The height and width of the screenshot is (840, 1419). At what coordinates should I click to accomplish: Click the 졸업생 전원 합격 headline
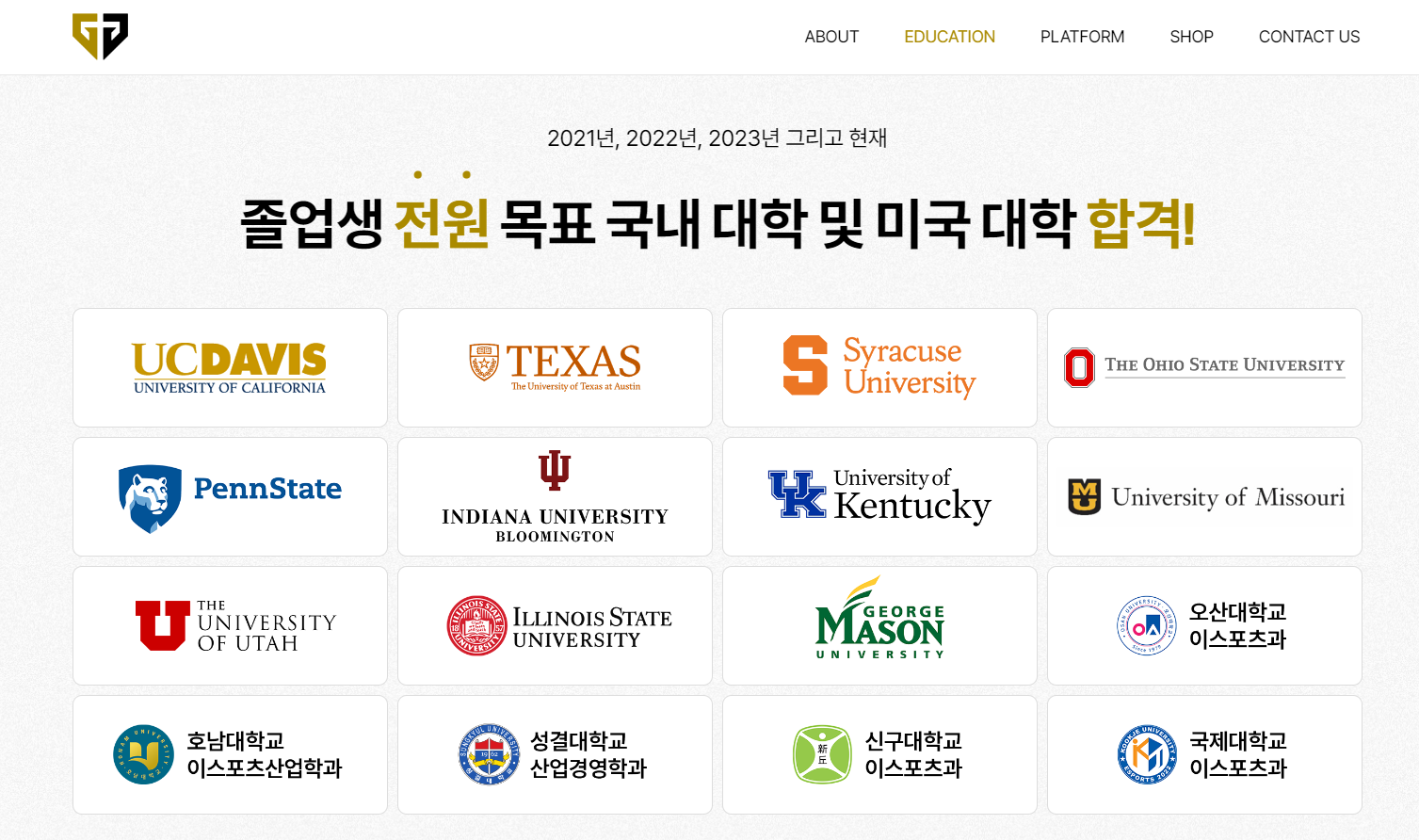coord(718,223)
